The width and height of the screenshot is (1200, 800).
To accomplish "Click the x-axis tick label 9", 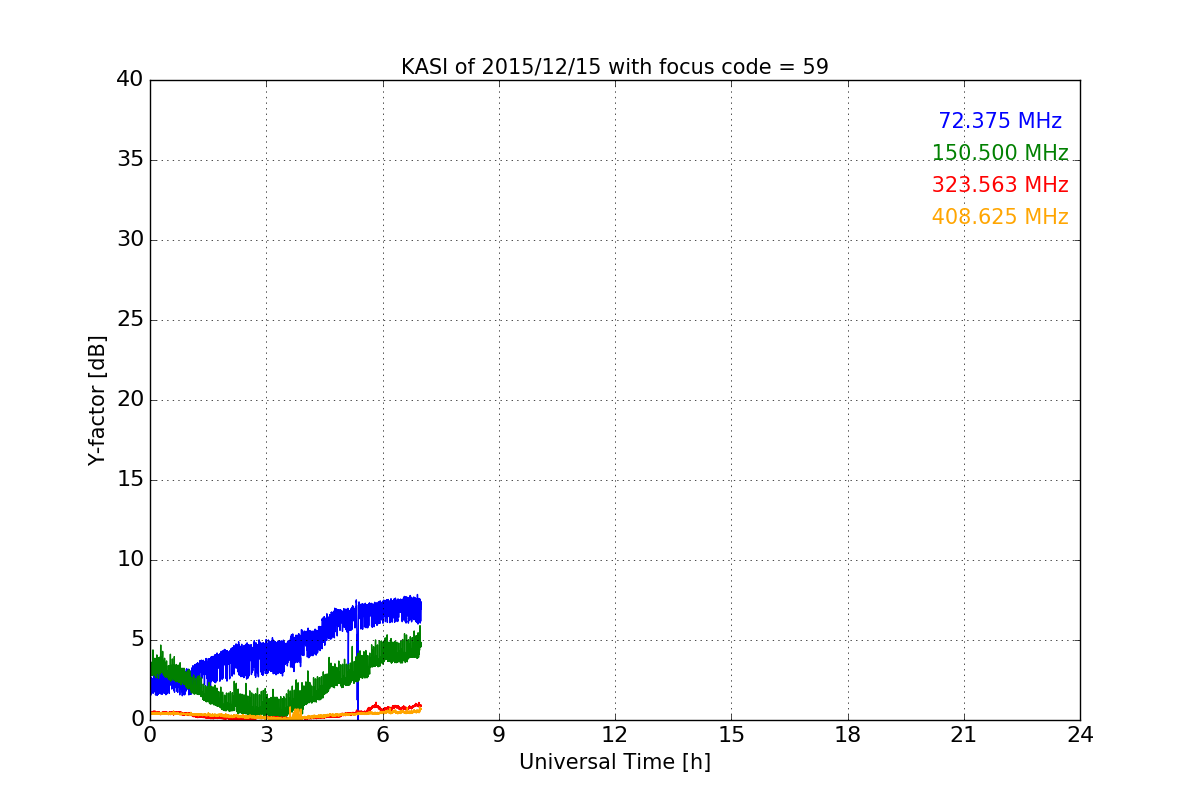I will pos(499,735).
